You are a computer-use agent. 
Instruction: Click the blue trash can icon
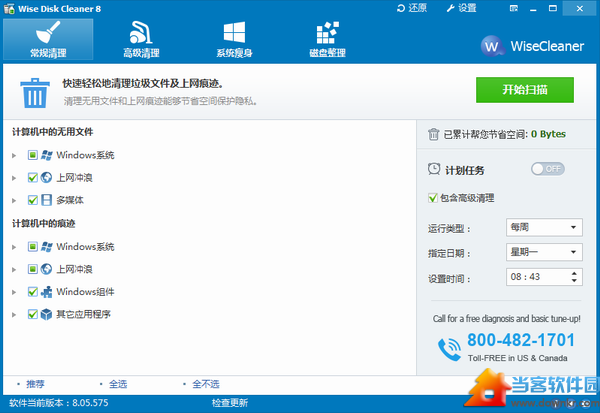(35, 93)
